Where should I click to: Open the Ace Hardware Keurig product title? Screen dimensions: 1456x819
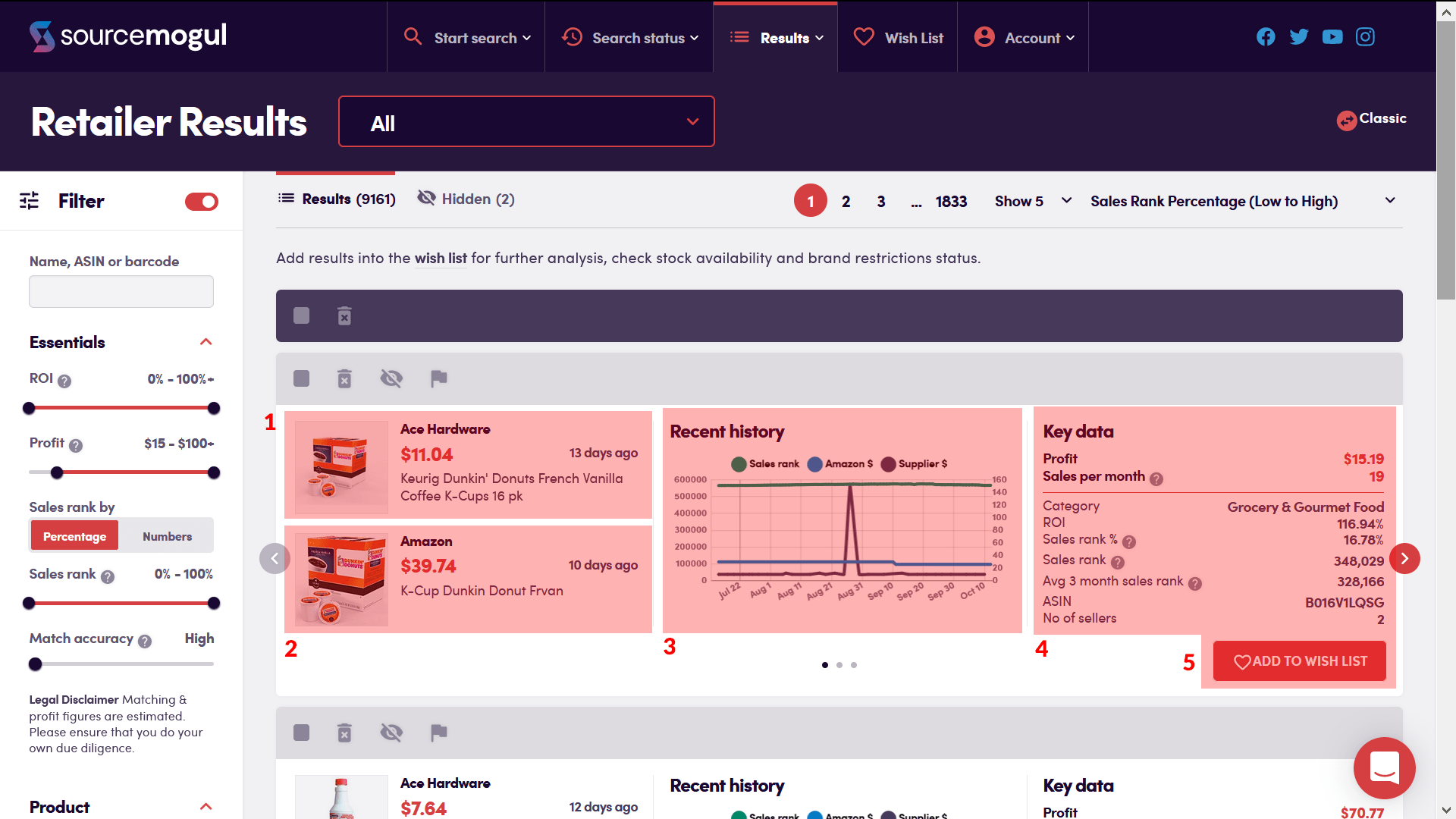coord(512,487)
